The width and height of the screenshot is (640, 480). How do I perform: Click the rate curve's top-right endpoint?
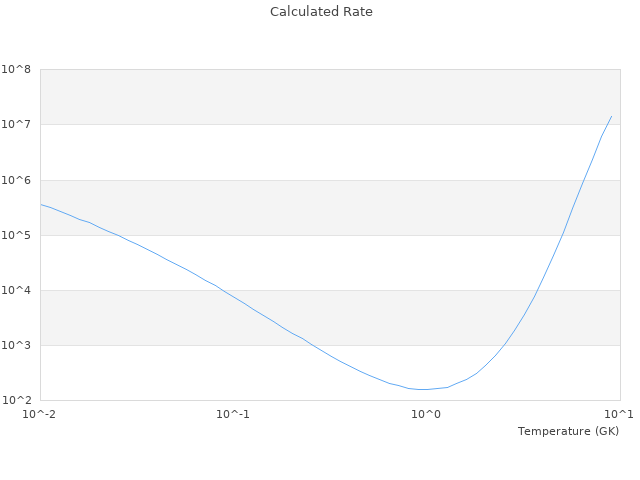point(611,116)
